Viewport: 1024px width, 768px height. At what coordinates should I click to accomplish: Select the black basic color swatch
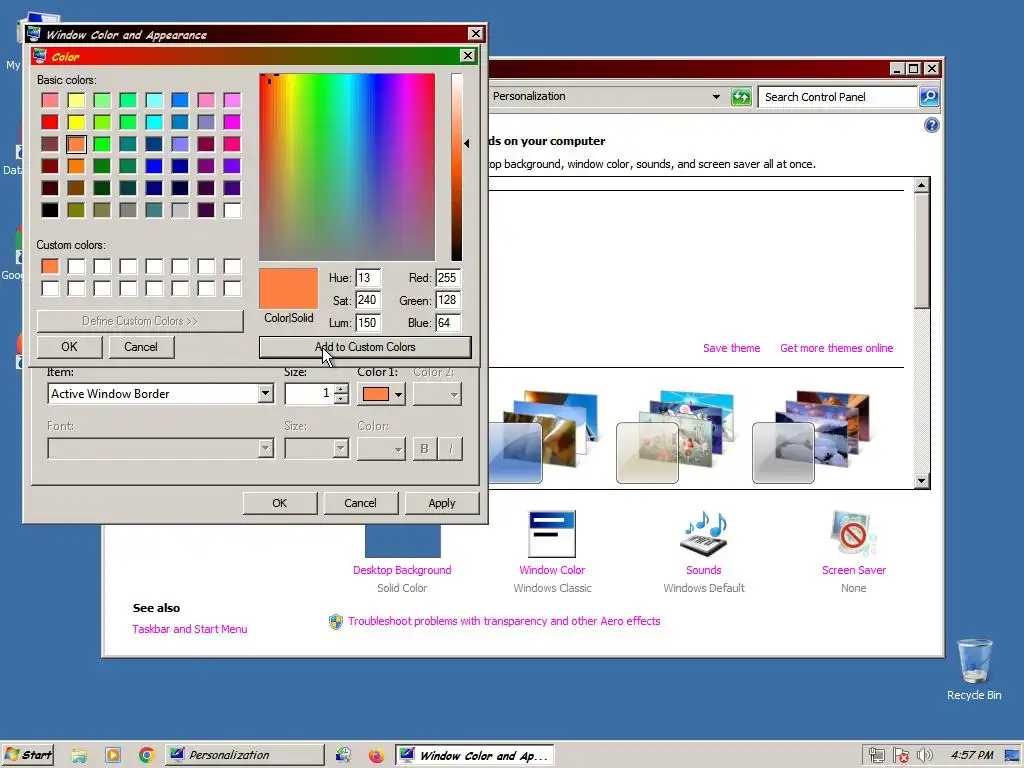pyautogui.click(x=50, y=210)
